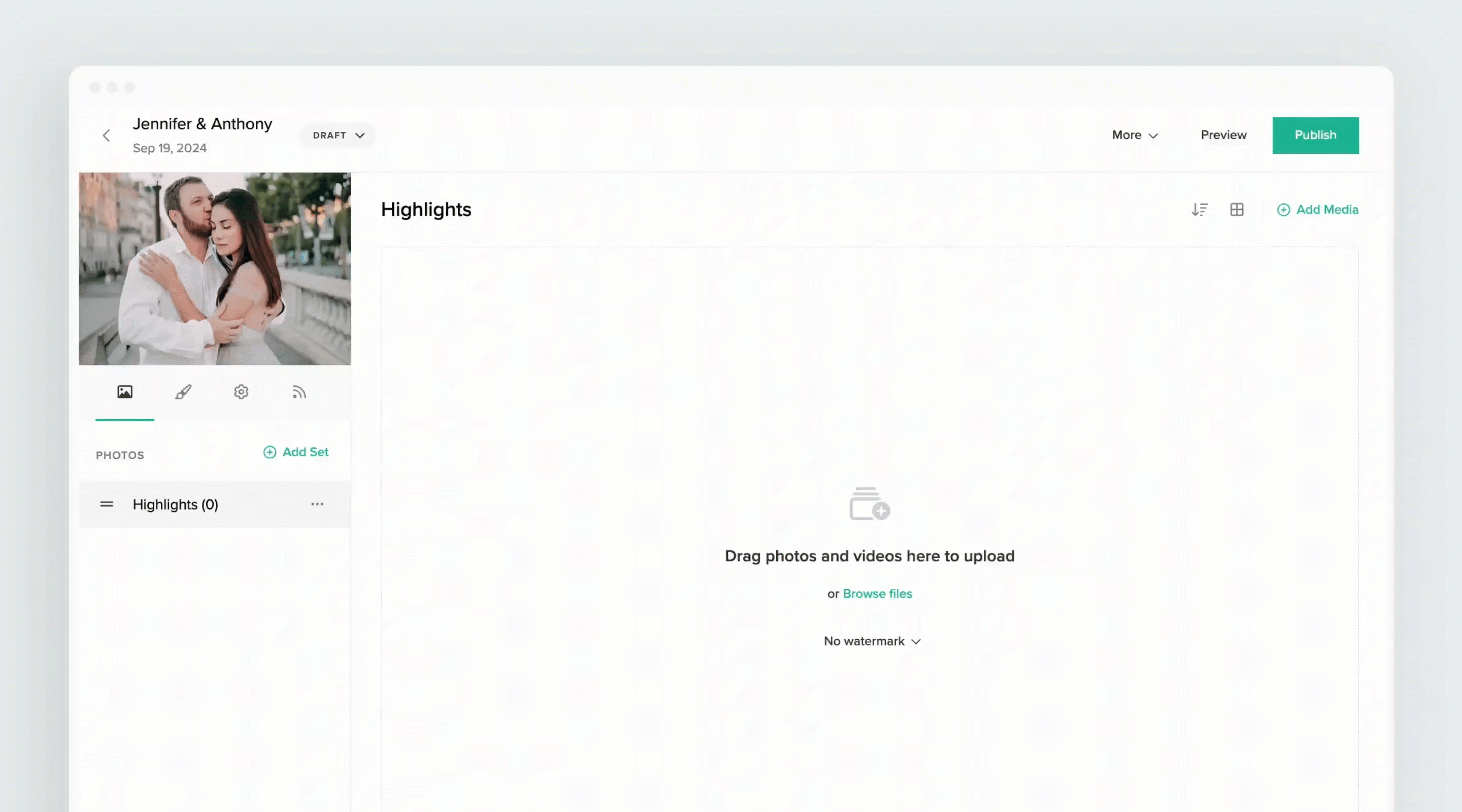Click Add Set in Photos panel
Viewport: 1462px width, 812px height.
click(295, 452)
